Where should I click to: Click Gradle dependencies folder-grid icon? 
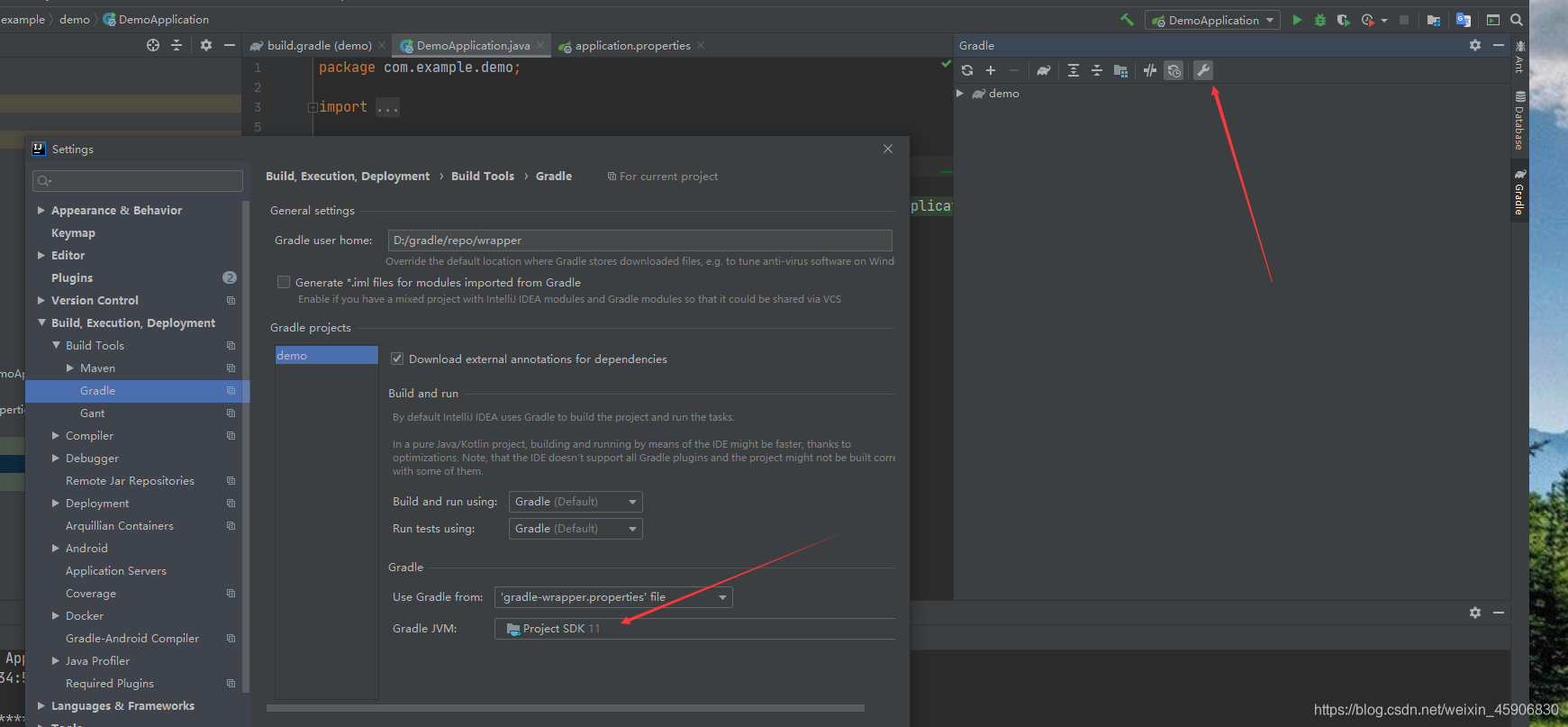click(1120, 70)
